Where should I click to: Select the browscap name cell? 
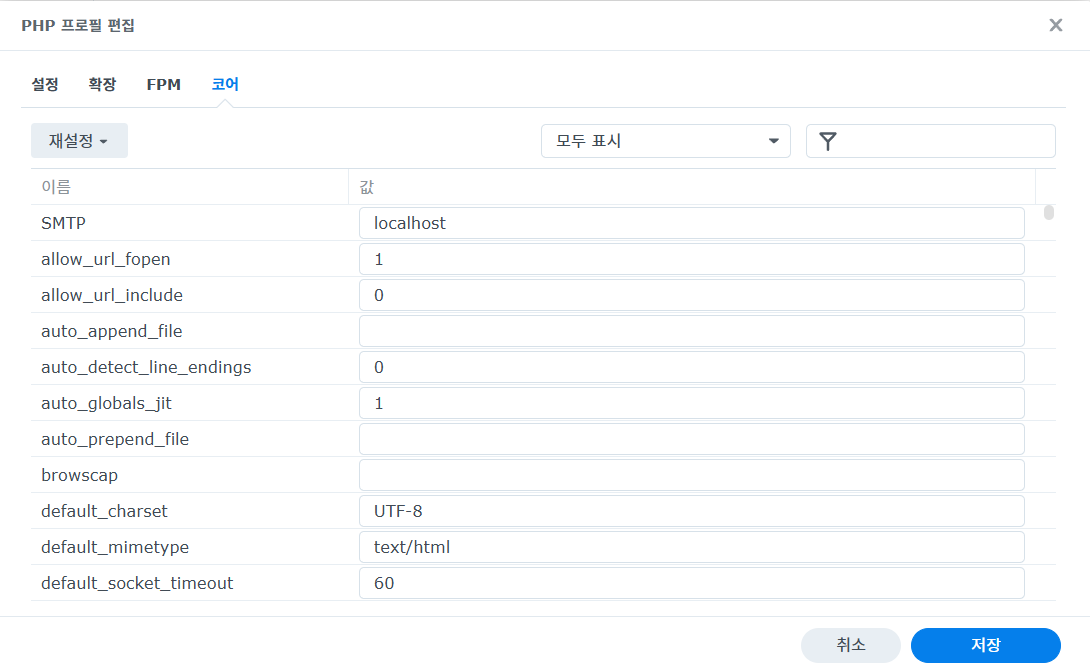coord(189,475)
